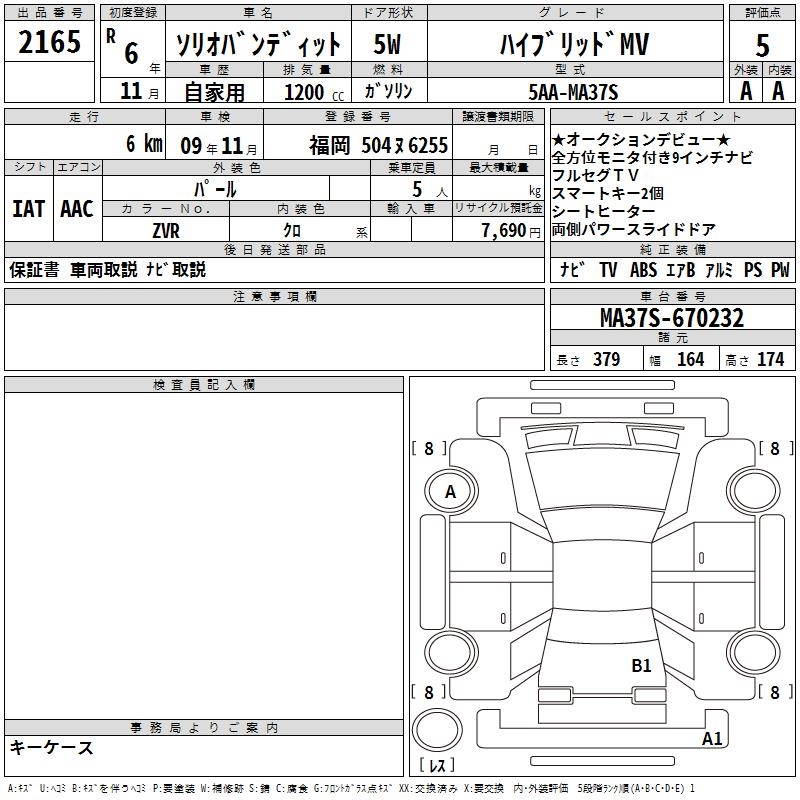The height and width of the screenshot is (800, 800).
Task: Click the PS equipment label
Action: point(753,269)
